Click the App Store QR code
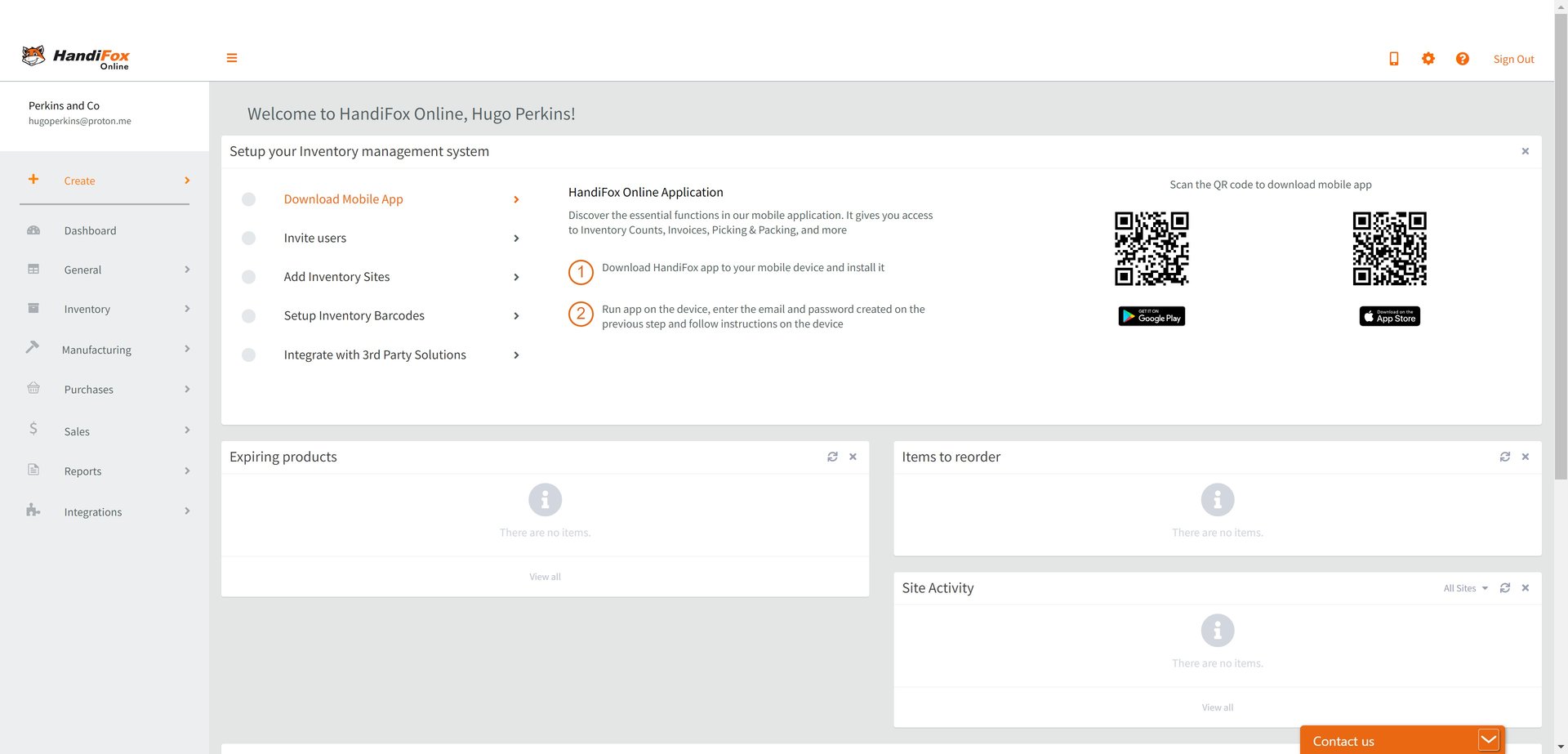 point(1390,248)
